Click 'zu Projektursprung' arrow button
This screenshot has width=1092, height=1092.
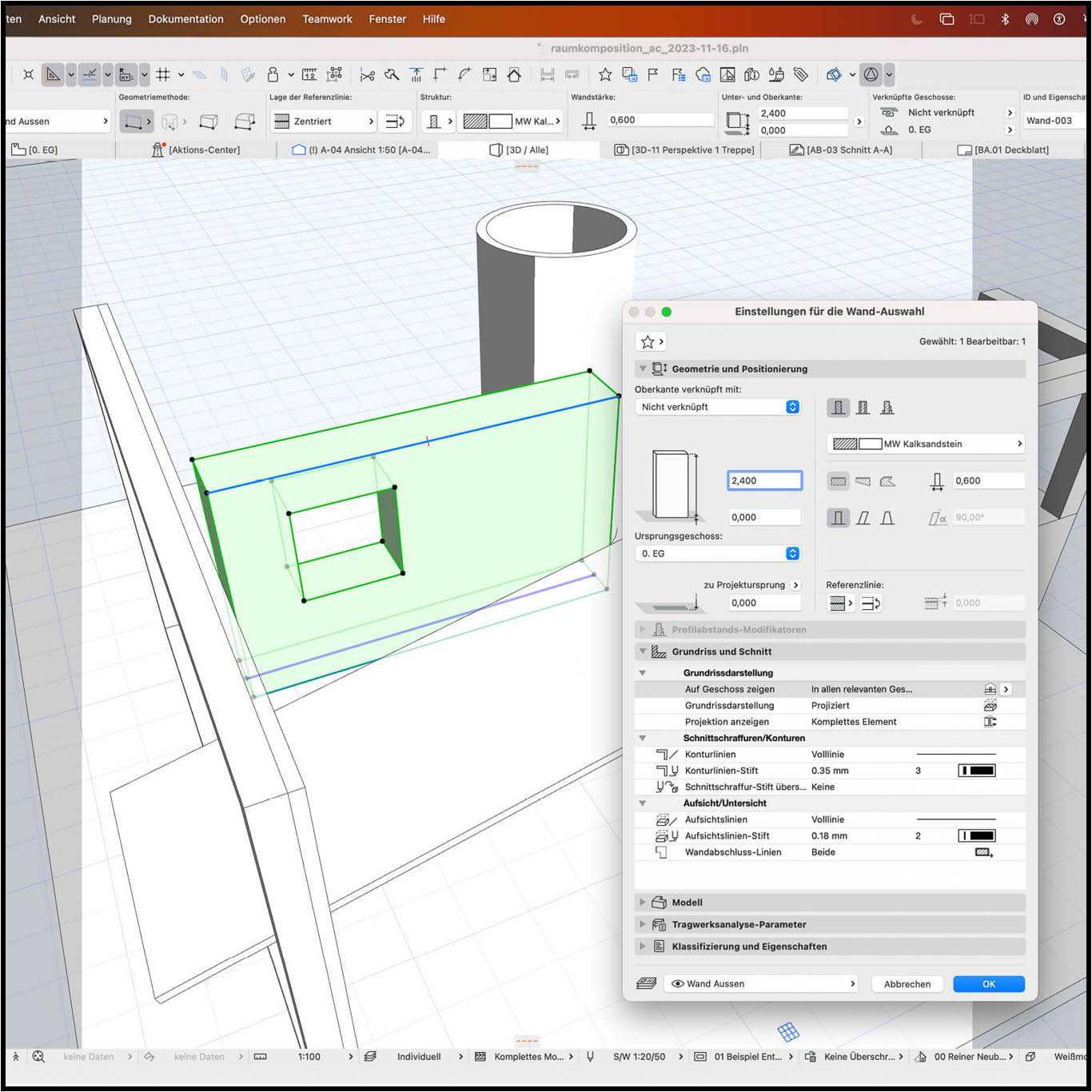(x=795, y=585)
